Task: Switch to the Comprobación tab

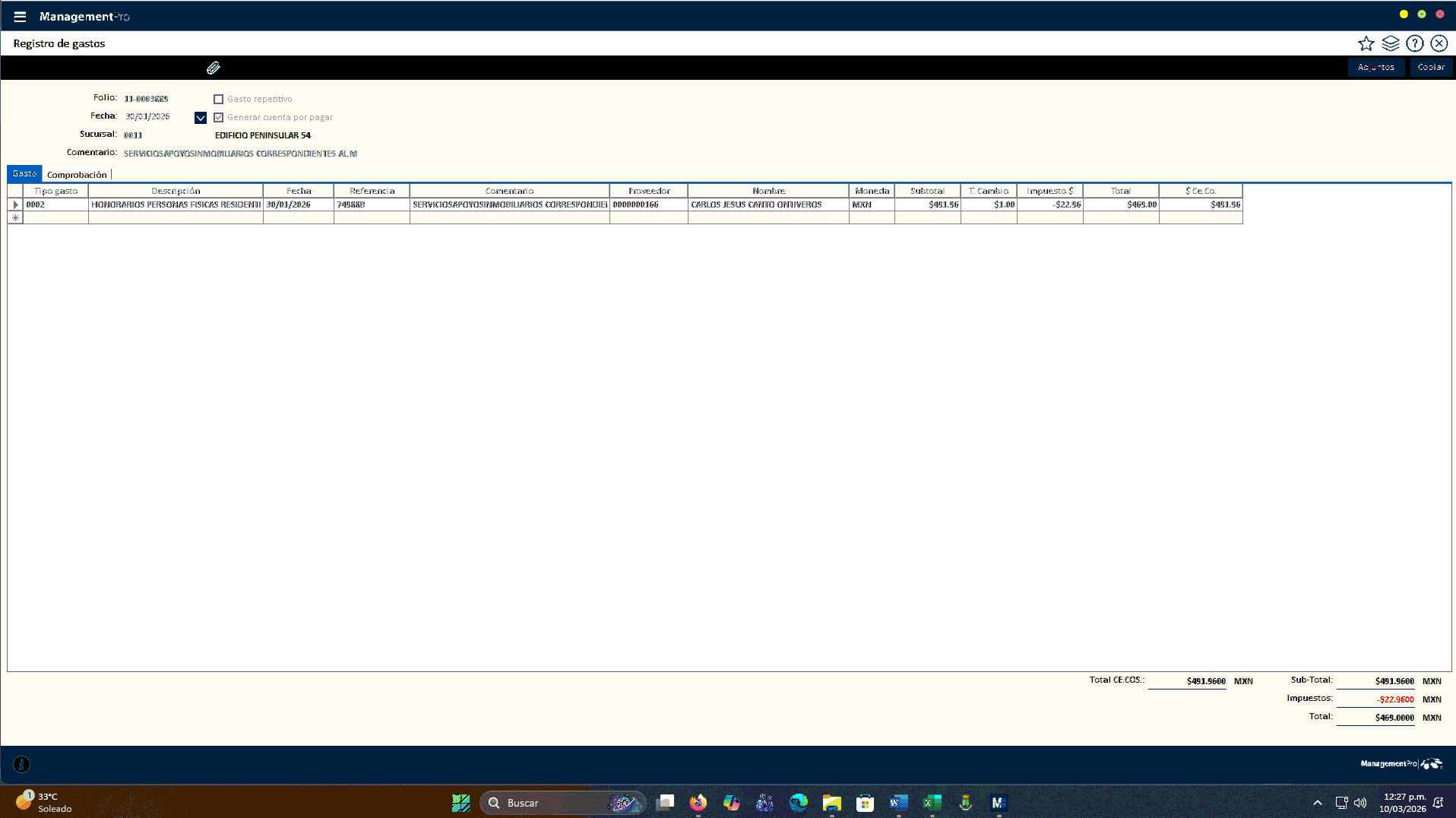Action: click(x=77, y=174)
